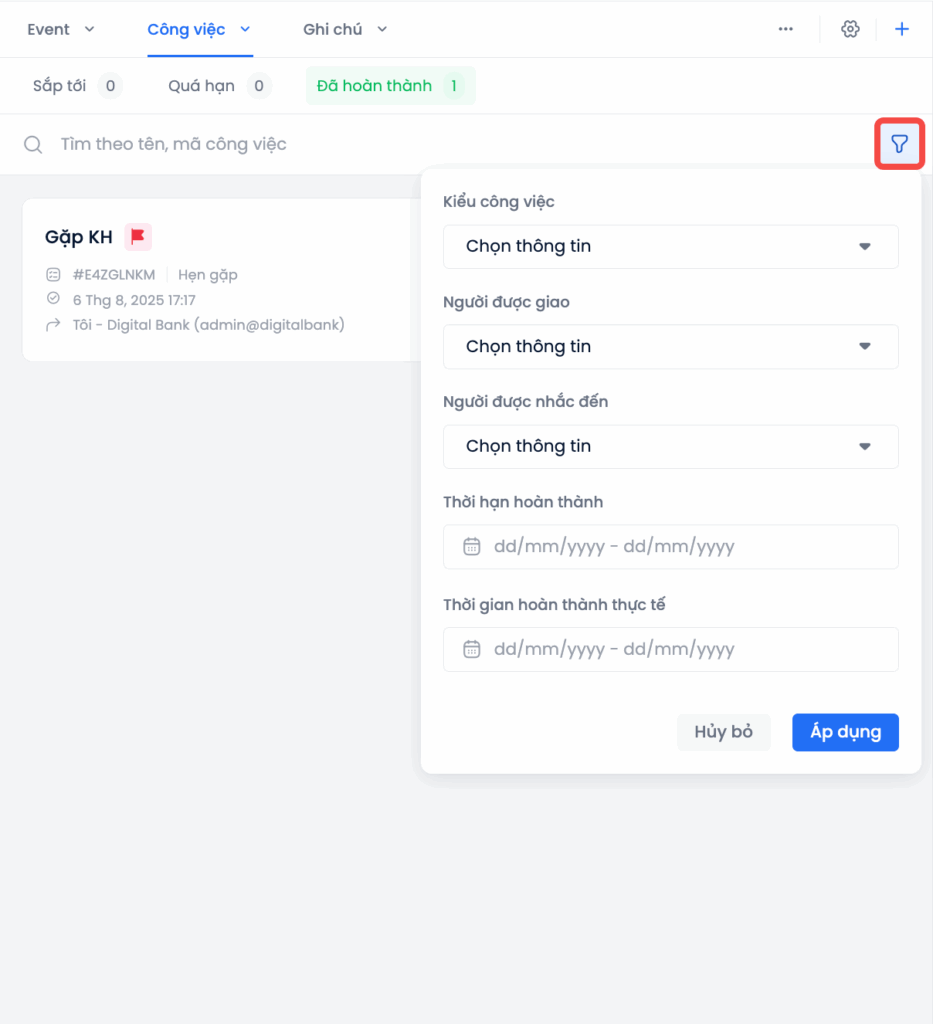Image resolution: width=933 pixels, height=1024 pixels.
Task: Expand the Người được nhắc đến dropdown
Action: click(x=671, y=447)
